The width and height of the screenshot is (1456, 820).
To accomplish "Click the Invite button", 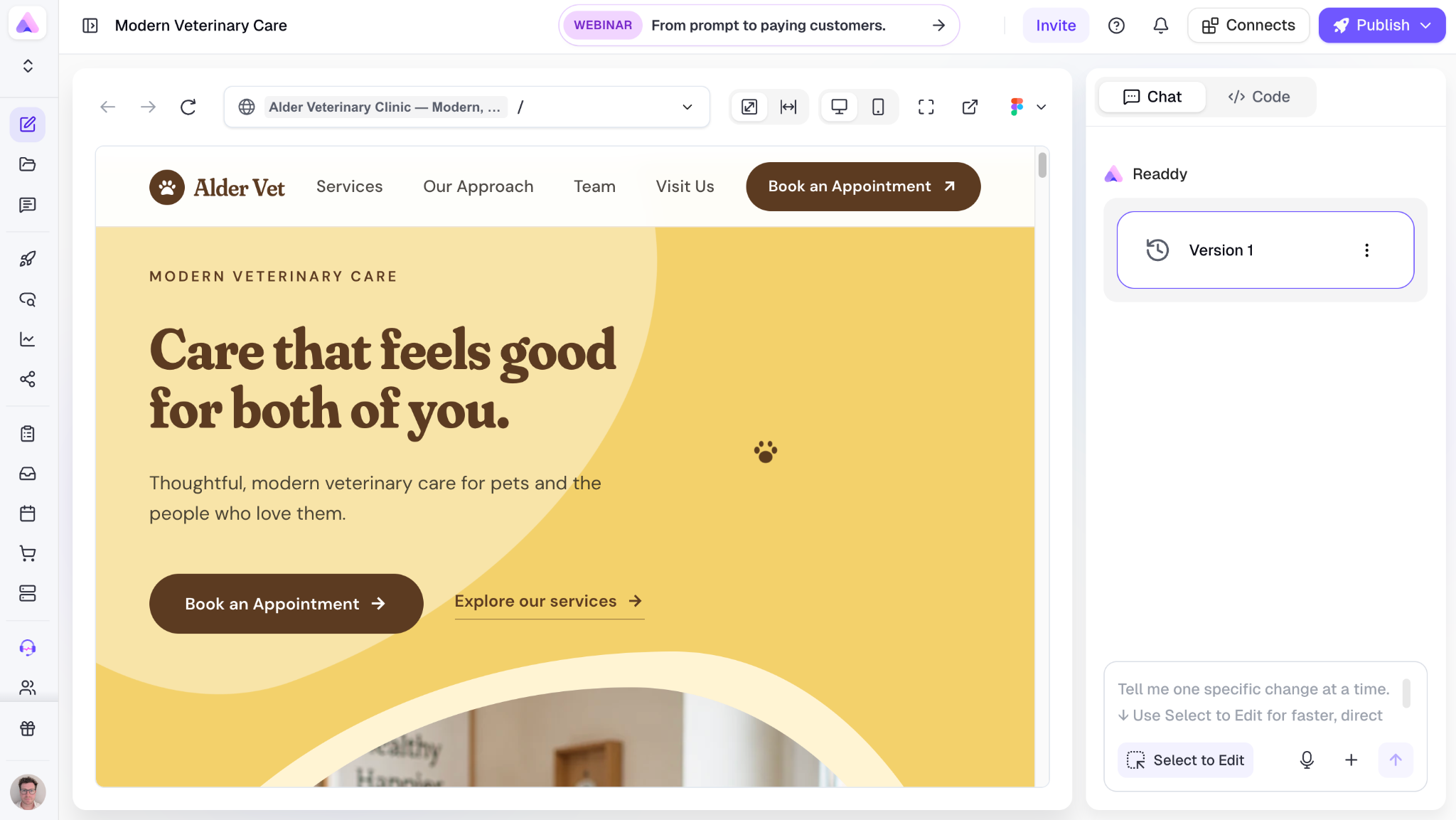I will tap(1056, 26).
